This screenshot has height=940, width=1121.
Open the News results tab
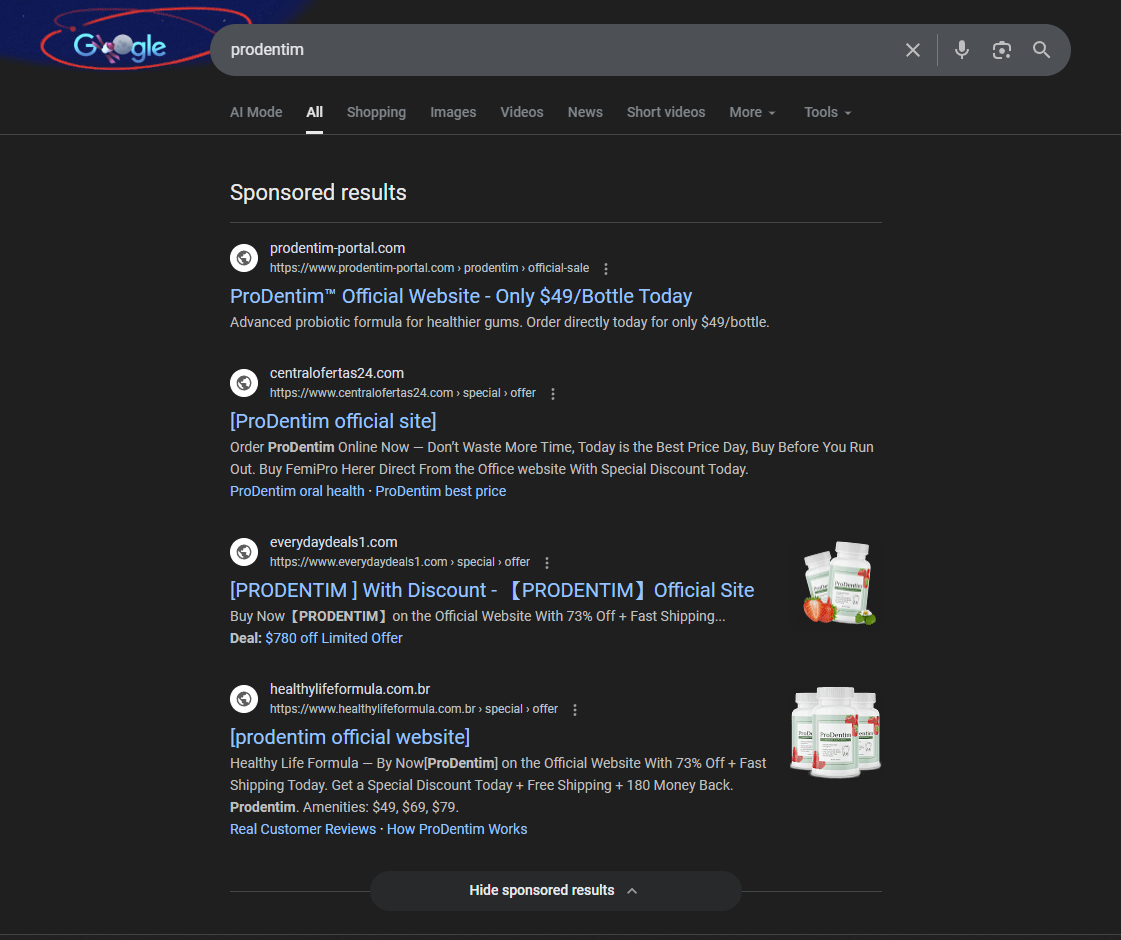click(x=585, y=112)
